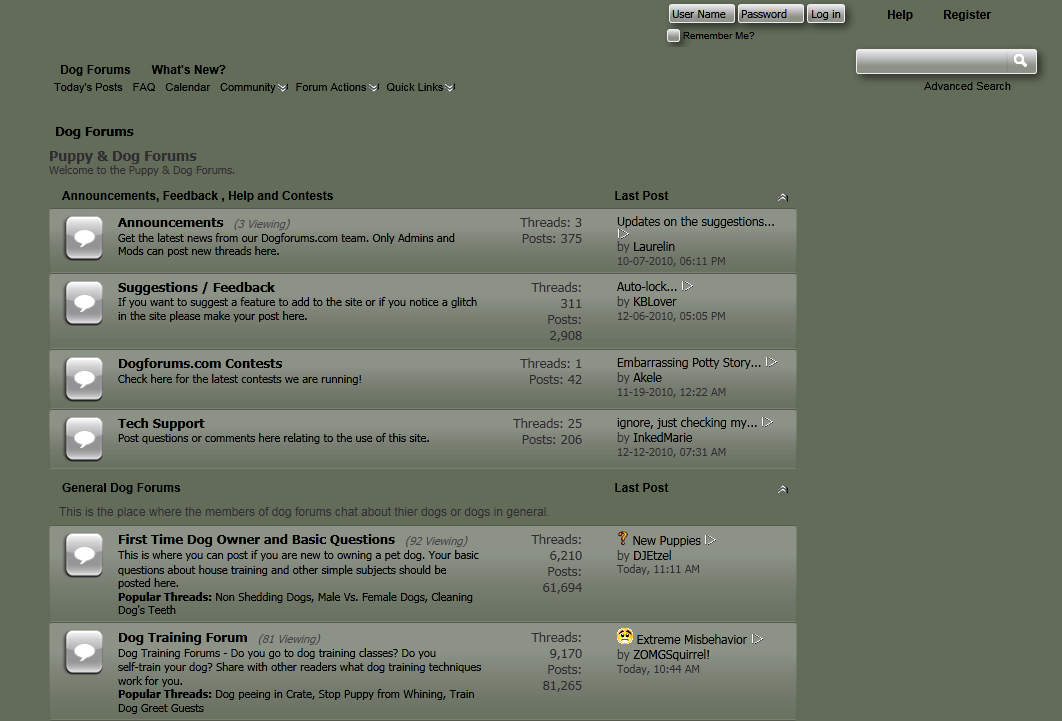
Task: Click the User Name input field
Action: 702,14
